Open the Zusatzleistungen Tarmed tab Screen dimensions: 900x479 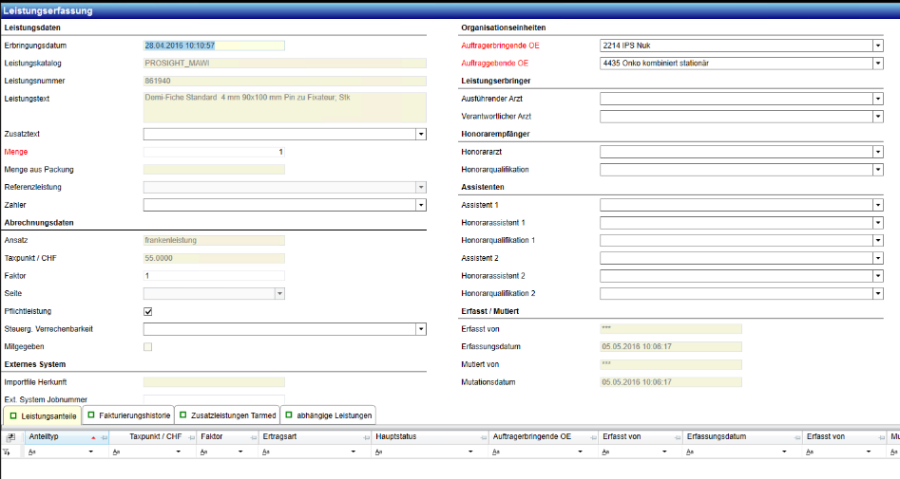229,415
